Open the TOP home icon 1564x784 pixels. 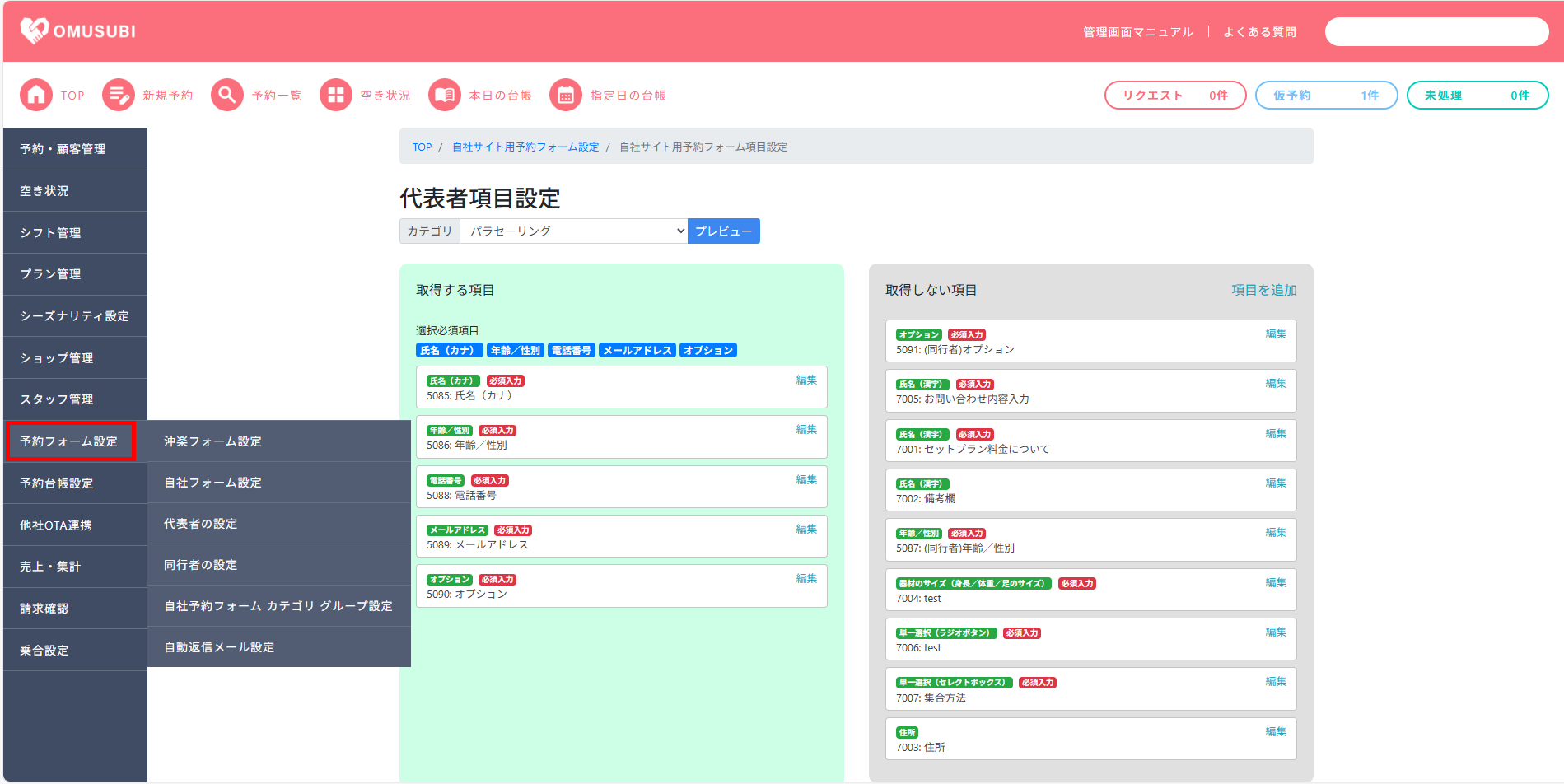[35, 96]
